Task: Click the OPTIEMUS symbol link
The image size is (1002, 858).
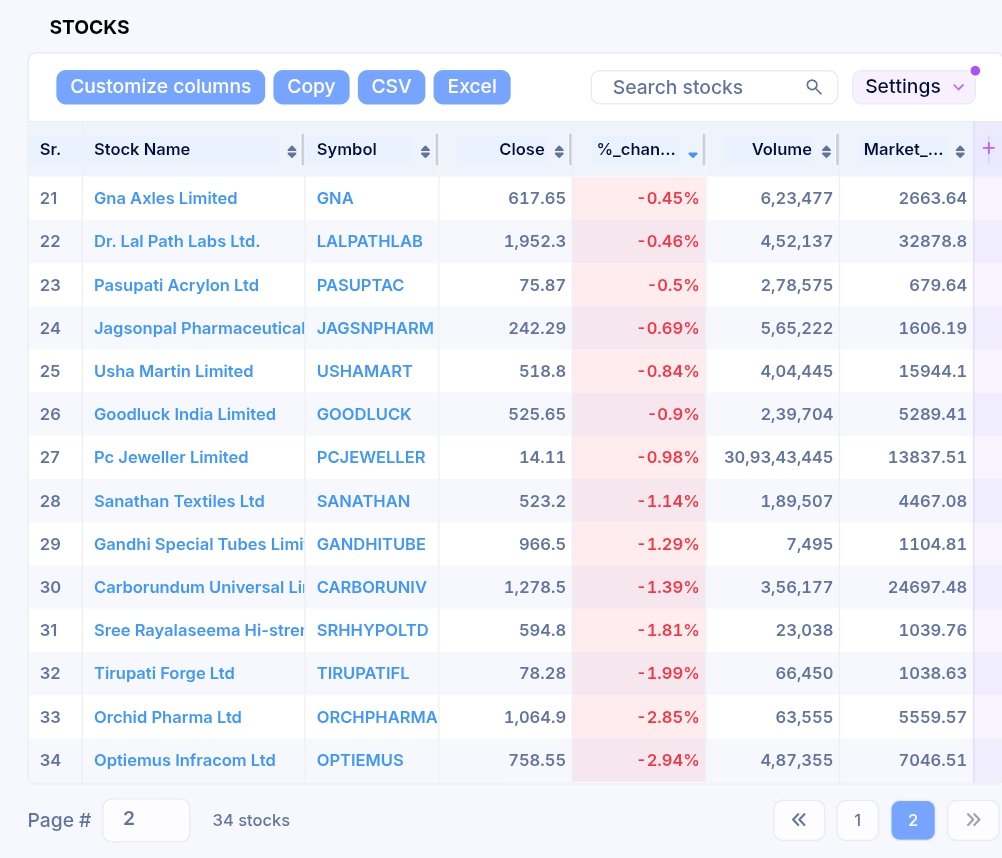Action: pos(360,760)
